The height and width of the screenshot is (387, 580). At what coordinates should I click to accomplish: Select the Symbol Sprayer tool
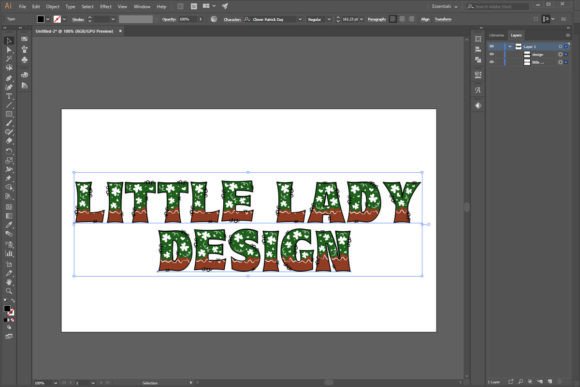[9, 244]
